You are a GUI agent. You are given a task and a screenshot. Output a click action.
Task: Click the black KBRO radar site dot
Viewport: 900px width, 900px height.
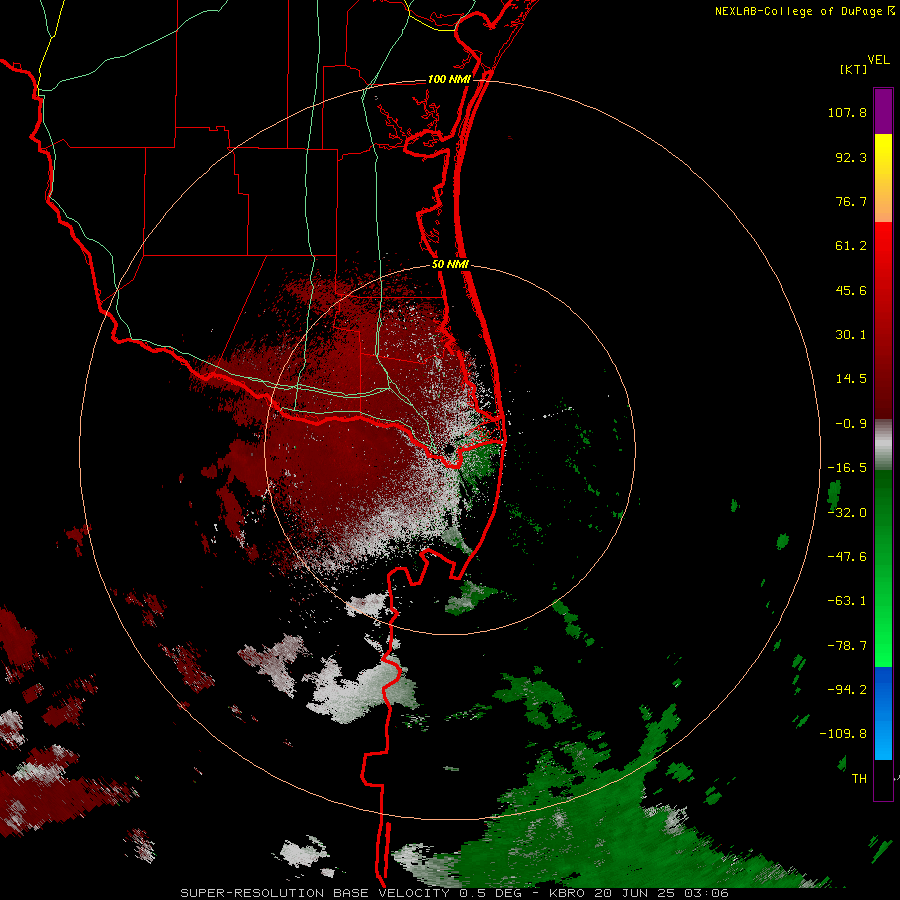point(449,448)
